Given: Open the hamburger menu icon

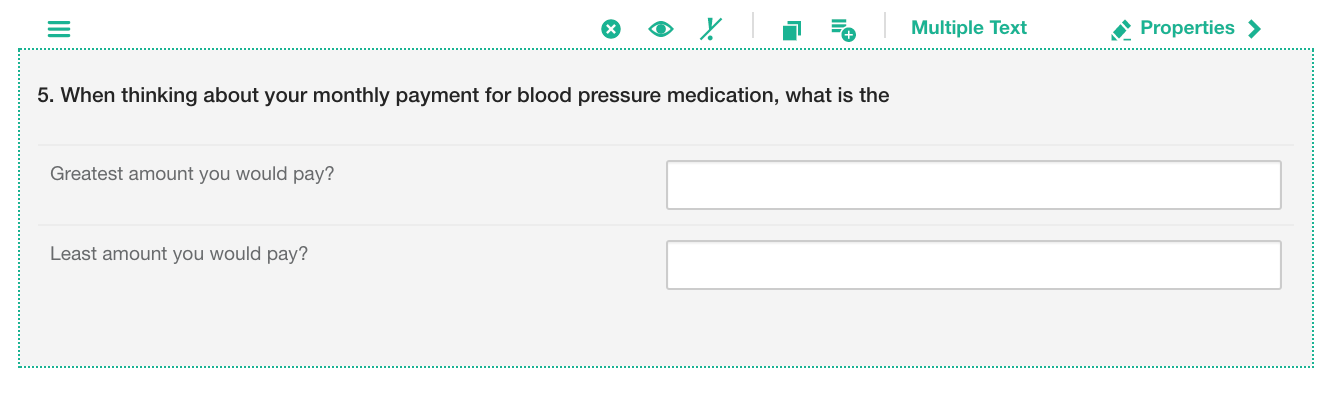Looking at the screenshot, I should click(x=59, y=29).
